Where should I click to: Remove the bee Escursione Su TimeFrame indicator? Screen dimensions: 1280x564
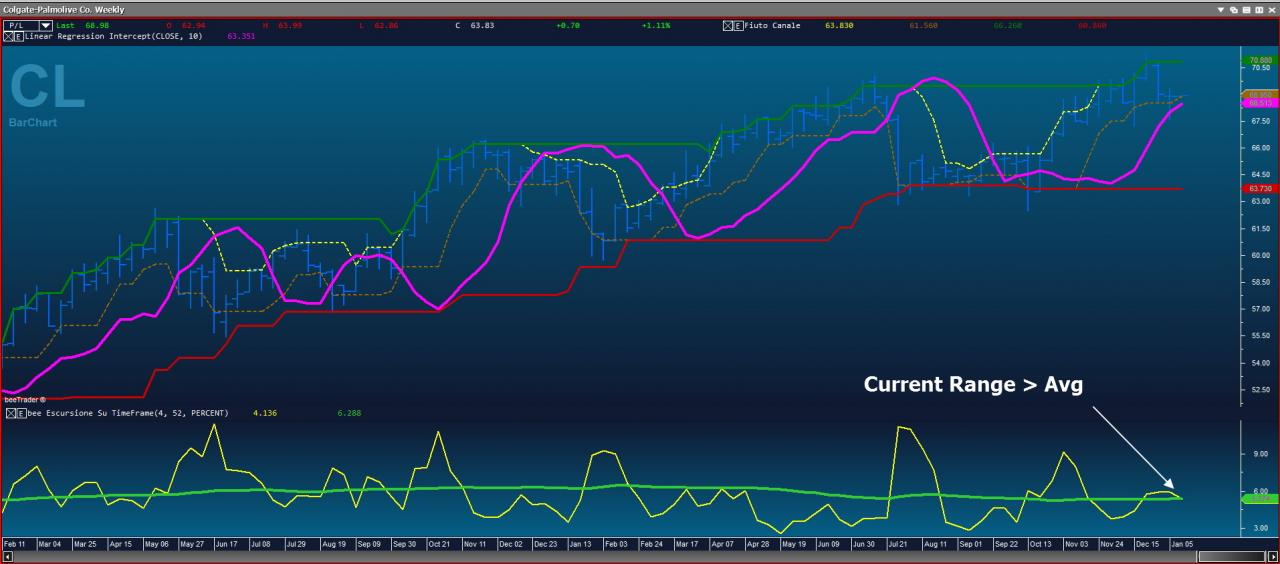pos(10,412)
